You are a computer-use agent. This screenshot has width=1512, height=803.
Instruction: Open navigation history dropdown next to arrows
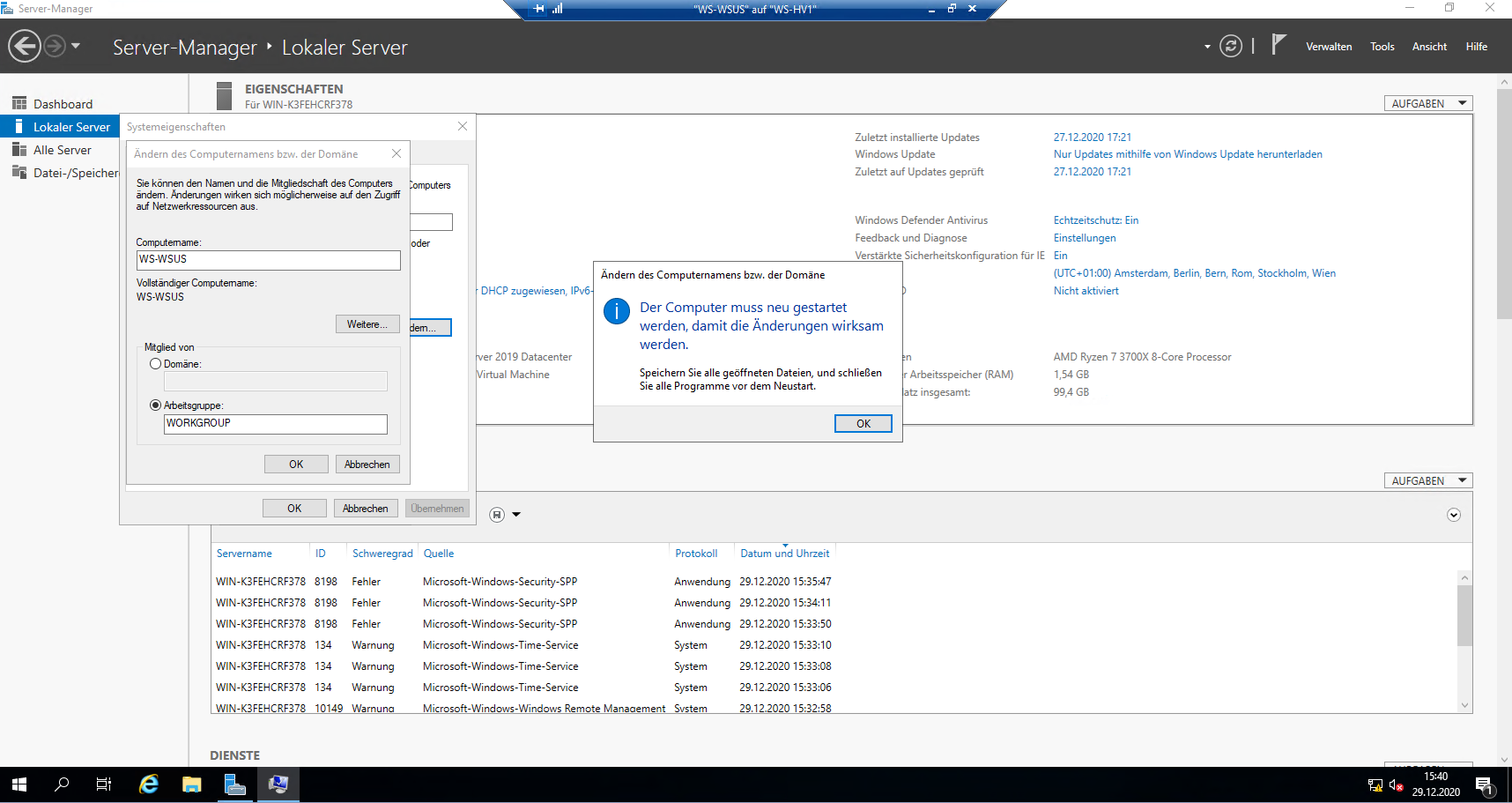[76, 46]
